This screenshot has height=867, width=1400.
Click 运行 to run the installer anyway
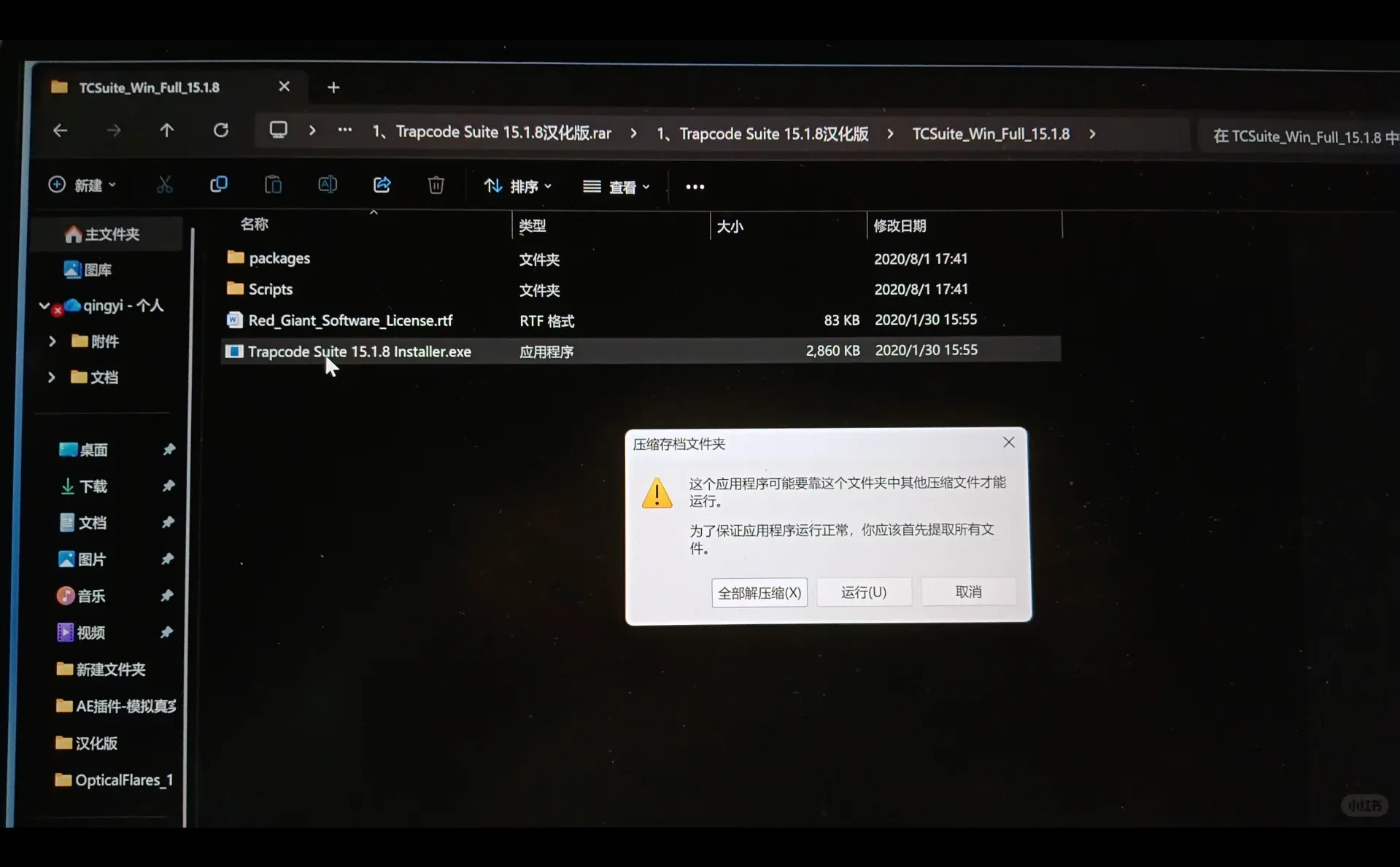pos(864,591)
